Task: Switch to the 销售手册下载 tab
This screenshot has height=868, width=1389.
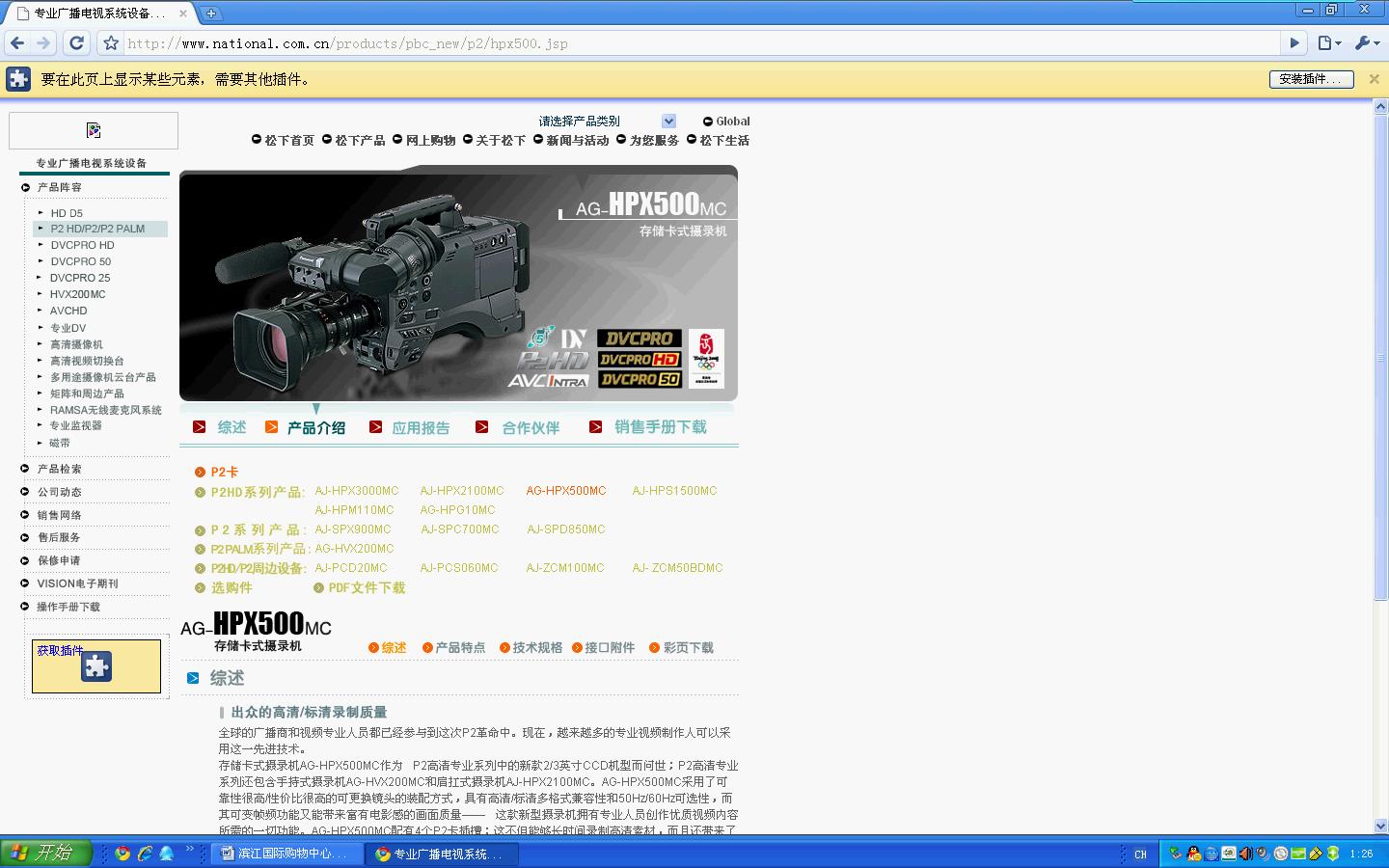Action: [x=661, y=427]
